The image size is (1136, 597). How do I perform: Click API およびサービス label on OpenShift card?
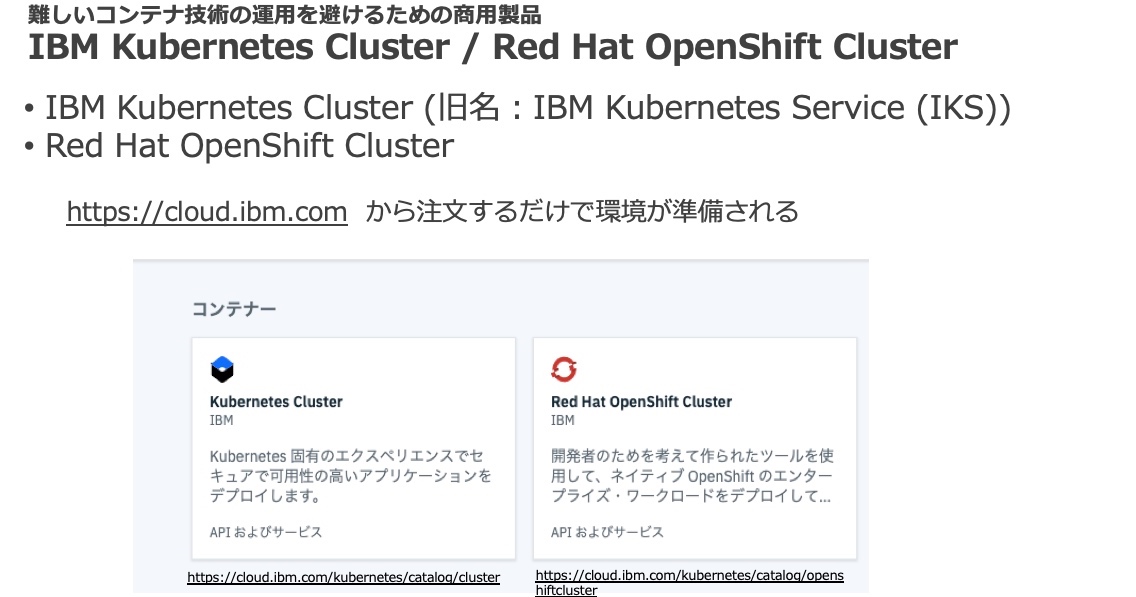pos(607,532)
